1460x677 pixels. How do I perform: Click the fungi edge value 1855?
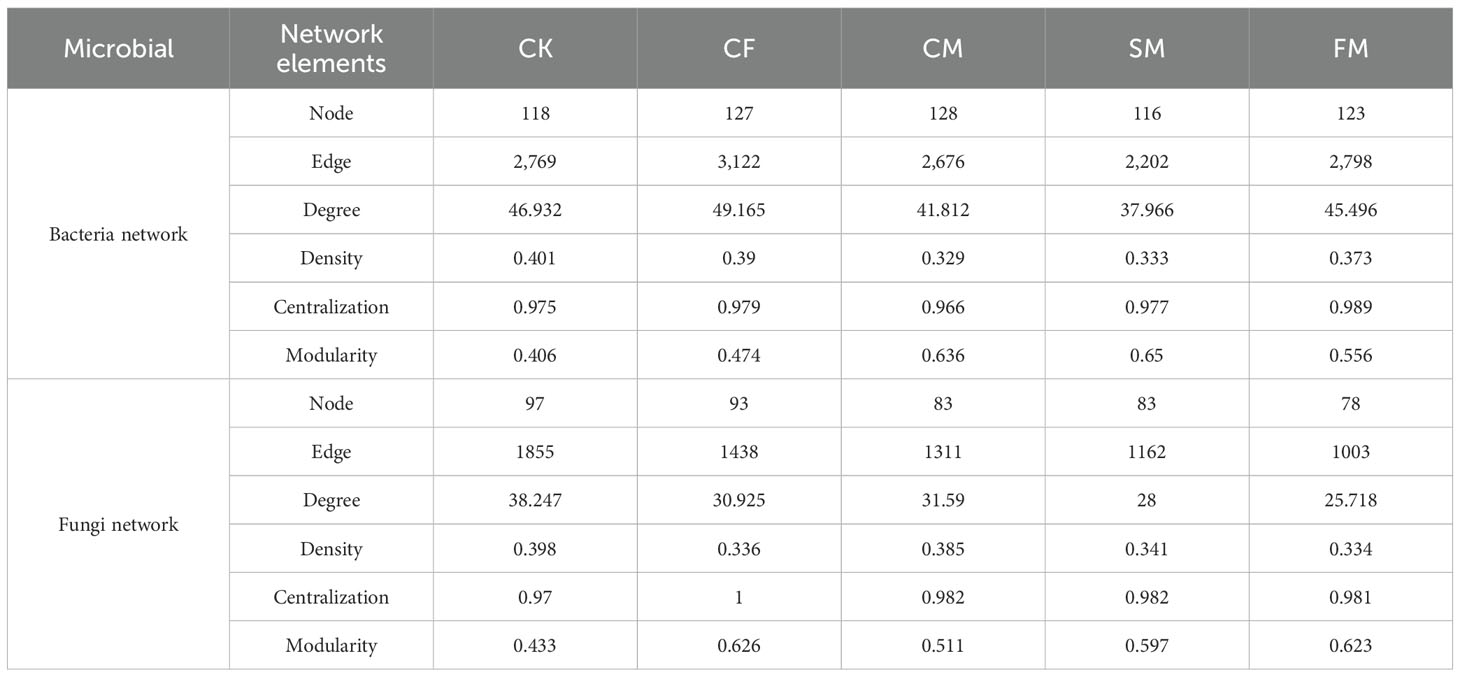point(536,452)
